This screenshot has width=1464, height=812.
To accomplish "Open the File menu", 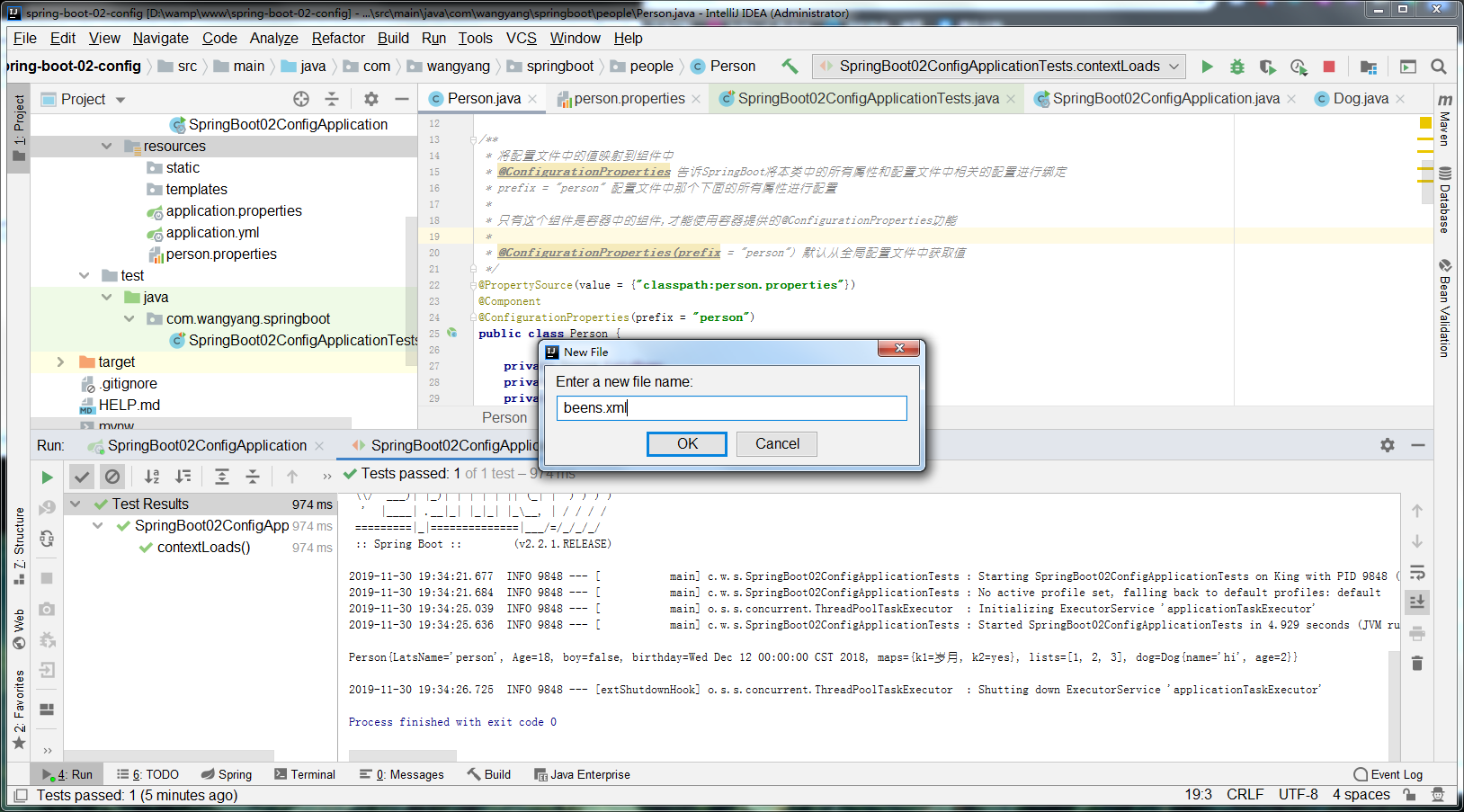I will (25, 38).
